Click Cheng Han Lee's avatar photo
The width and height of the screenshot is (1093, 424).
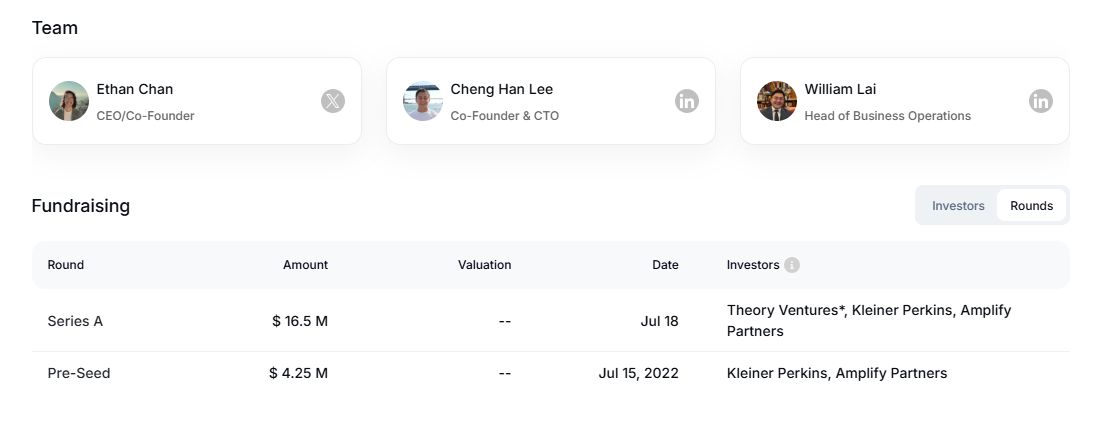423,101
